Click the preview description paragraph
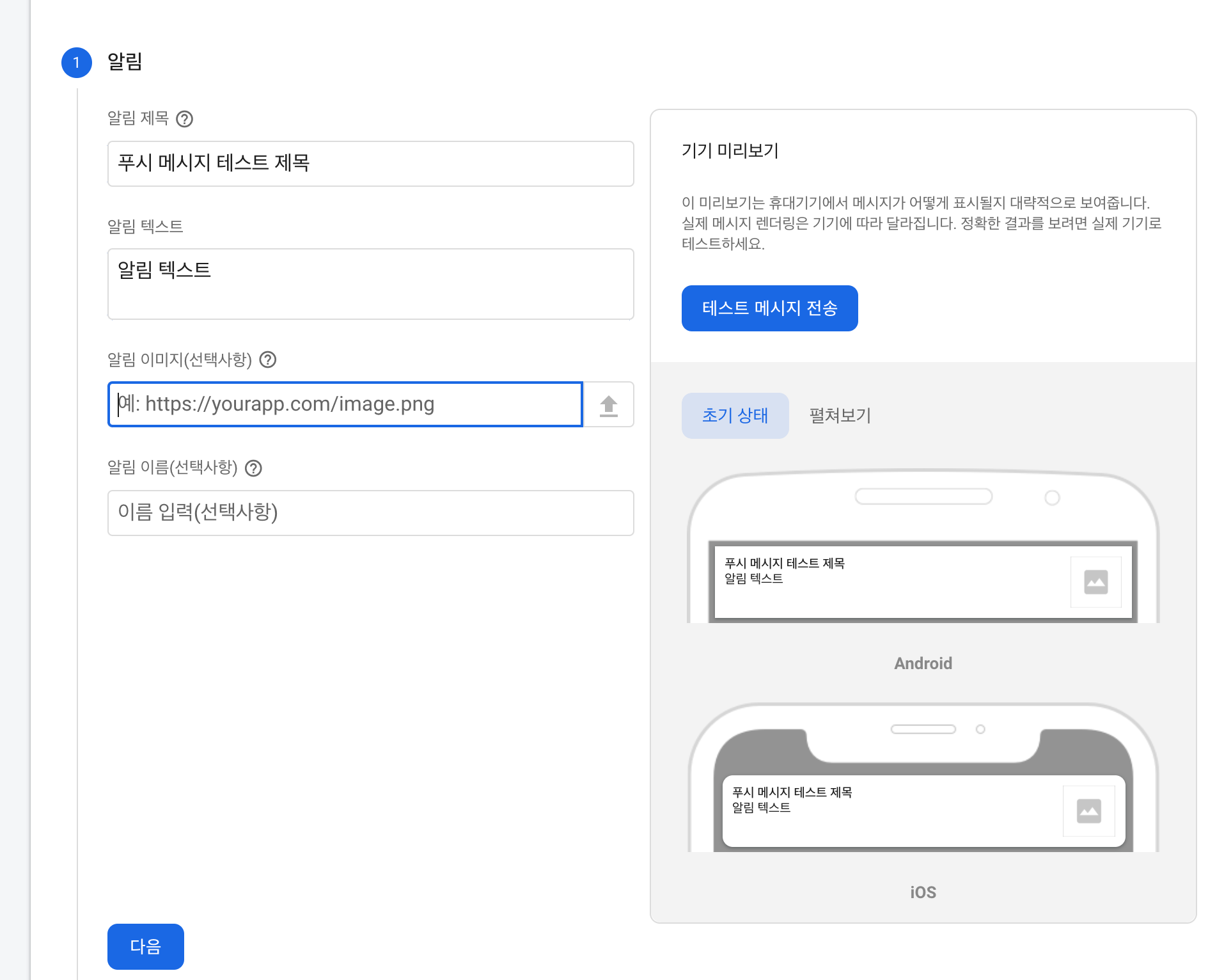 (922, 223)
